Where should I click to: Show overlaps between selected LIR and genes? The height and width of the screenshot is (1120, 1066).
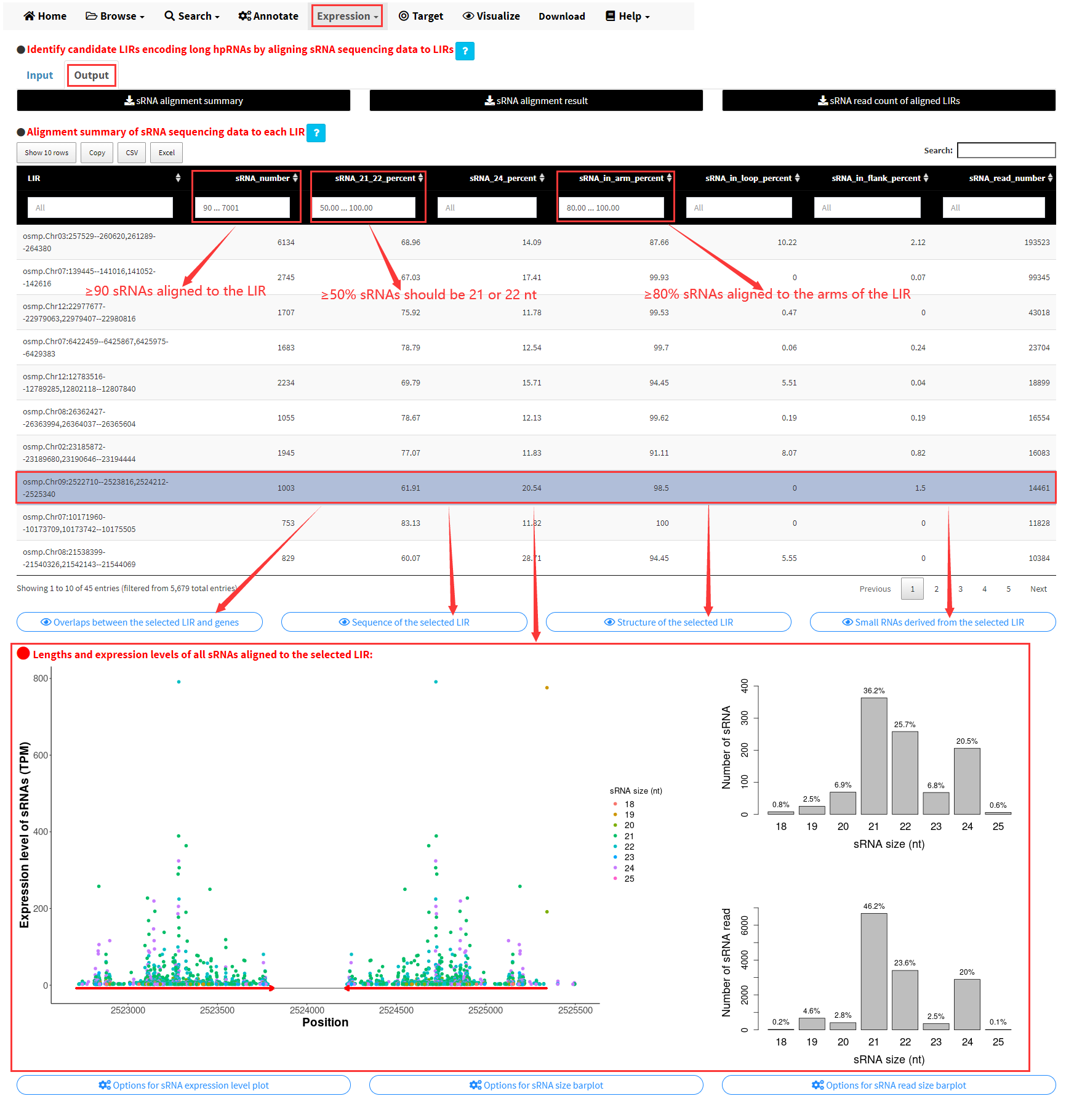pos(140,622)
